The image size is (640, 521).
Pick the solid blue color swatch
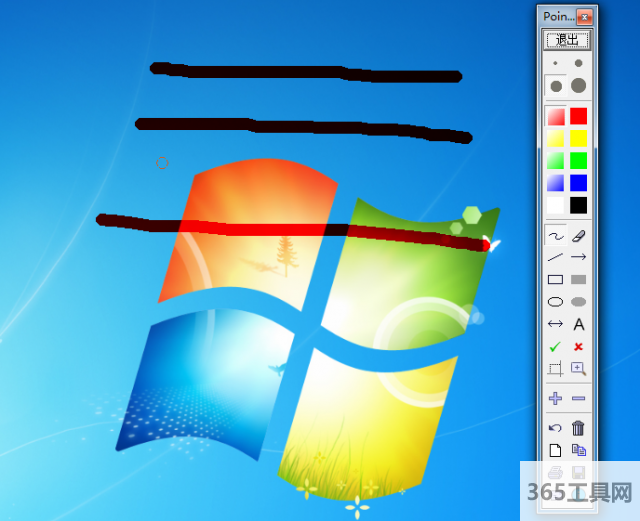click(578, 182)
